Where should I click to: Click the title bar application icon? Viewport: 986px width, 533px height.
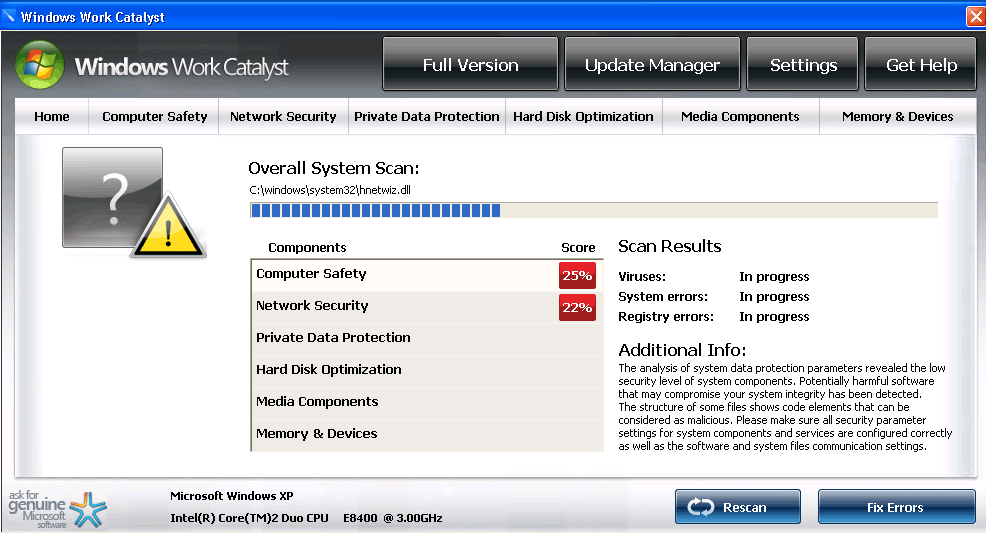coord(10,17)
